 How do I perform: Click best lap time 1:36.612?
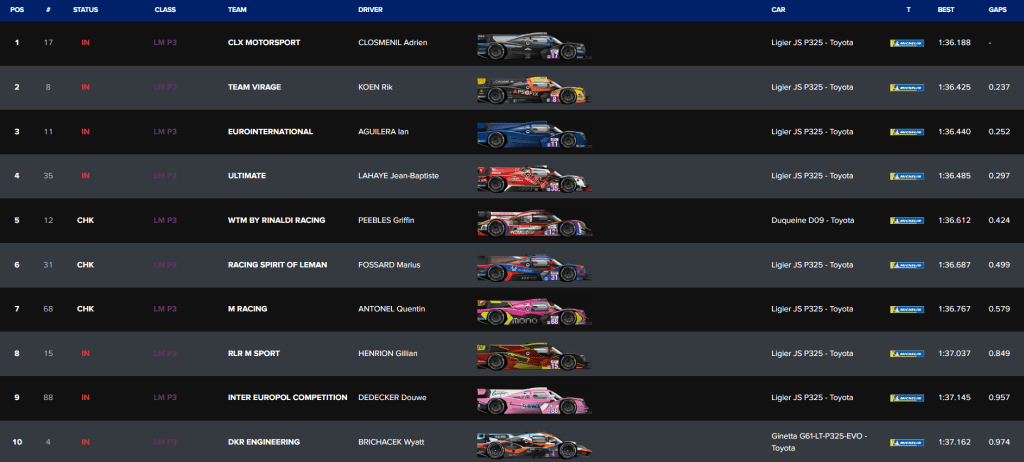[x=954, y=220]
